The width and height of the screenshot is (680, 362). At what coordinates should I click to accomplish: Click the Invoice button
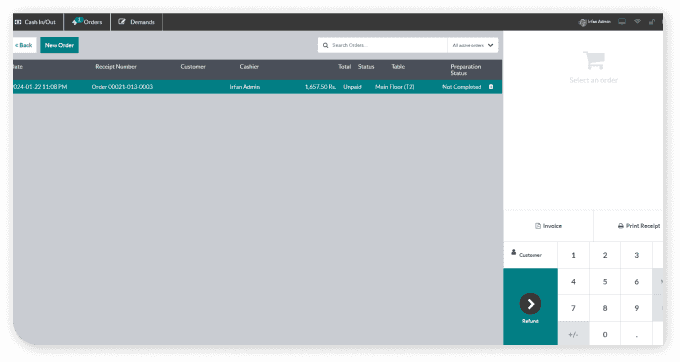point(548,226)
